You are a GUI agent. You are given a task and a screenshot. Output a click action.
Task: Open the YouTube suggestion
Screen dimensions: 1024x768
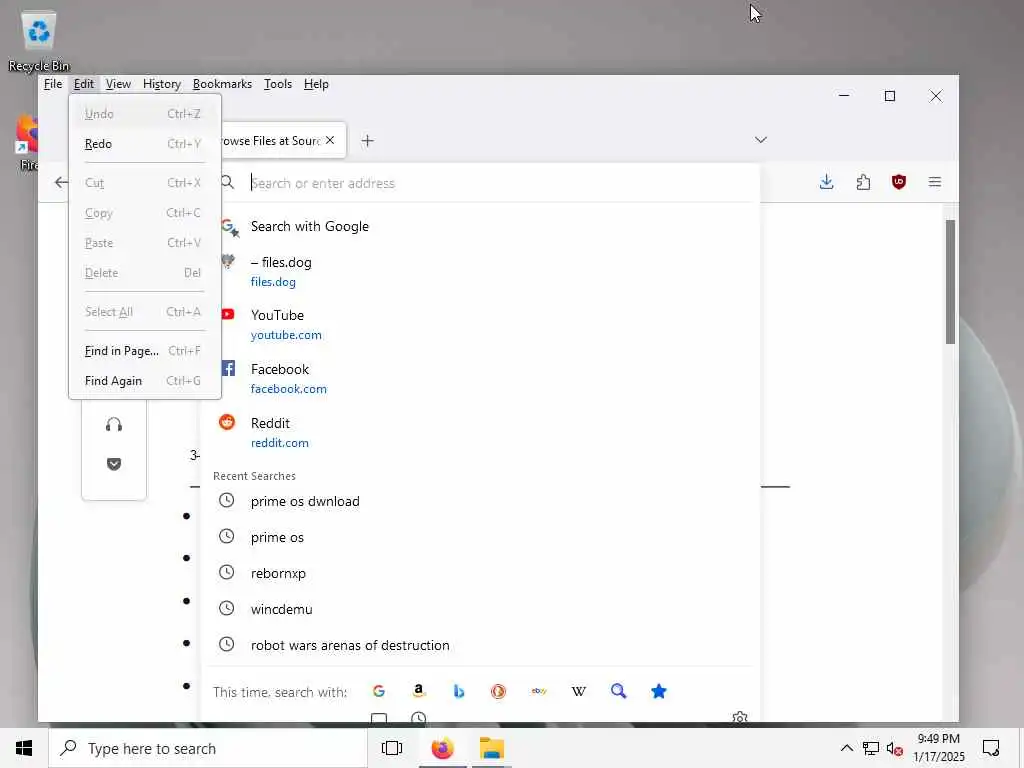point(482,325)
